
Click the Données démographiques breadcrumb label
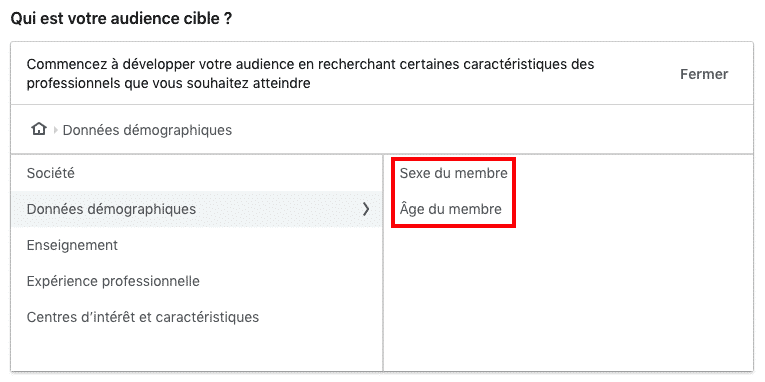(147, 130)
